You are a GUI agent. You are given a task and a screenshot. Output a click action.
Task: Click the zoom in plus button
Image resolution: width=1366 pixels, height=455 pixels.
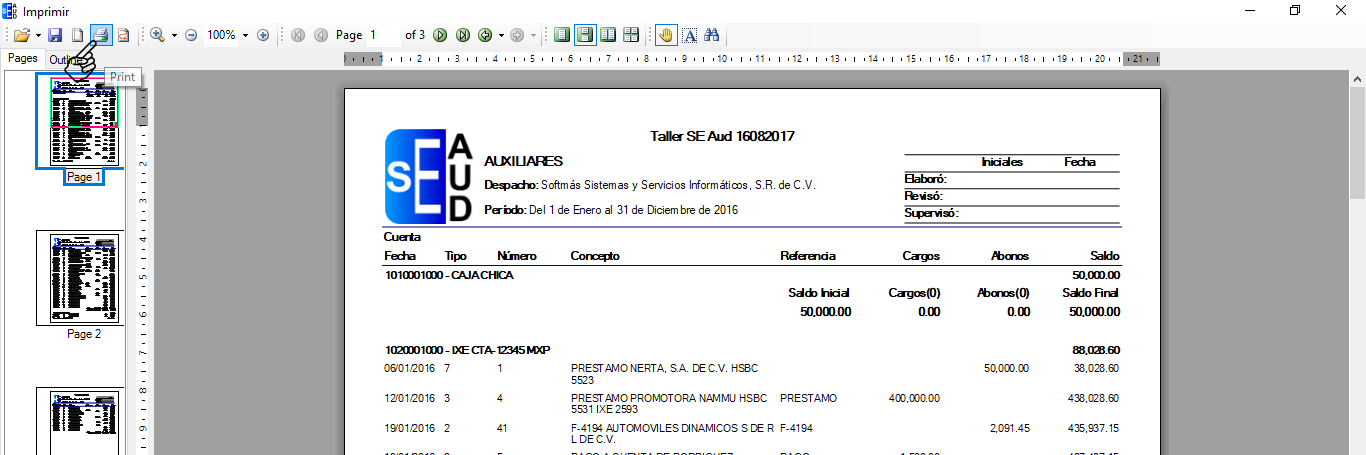pyautogui.click(x=263, y=35)
